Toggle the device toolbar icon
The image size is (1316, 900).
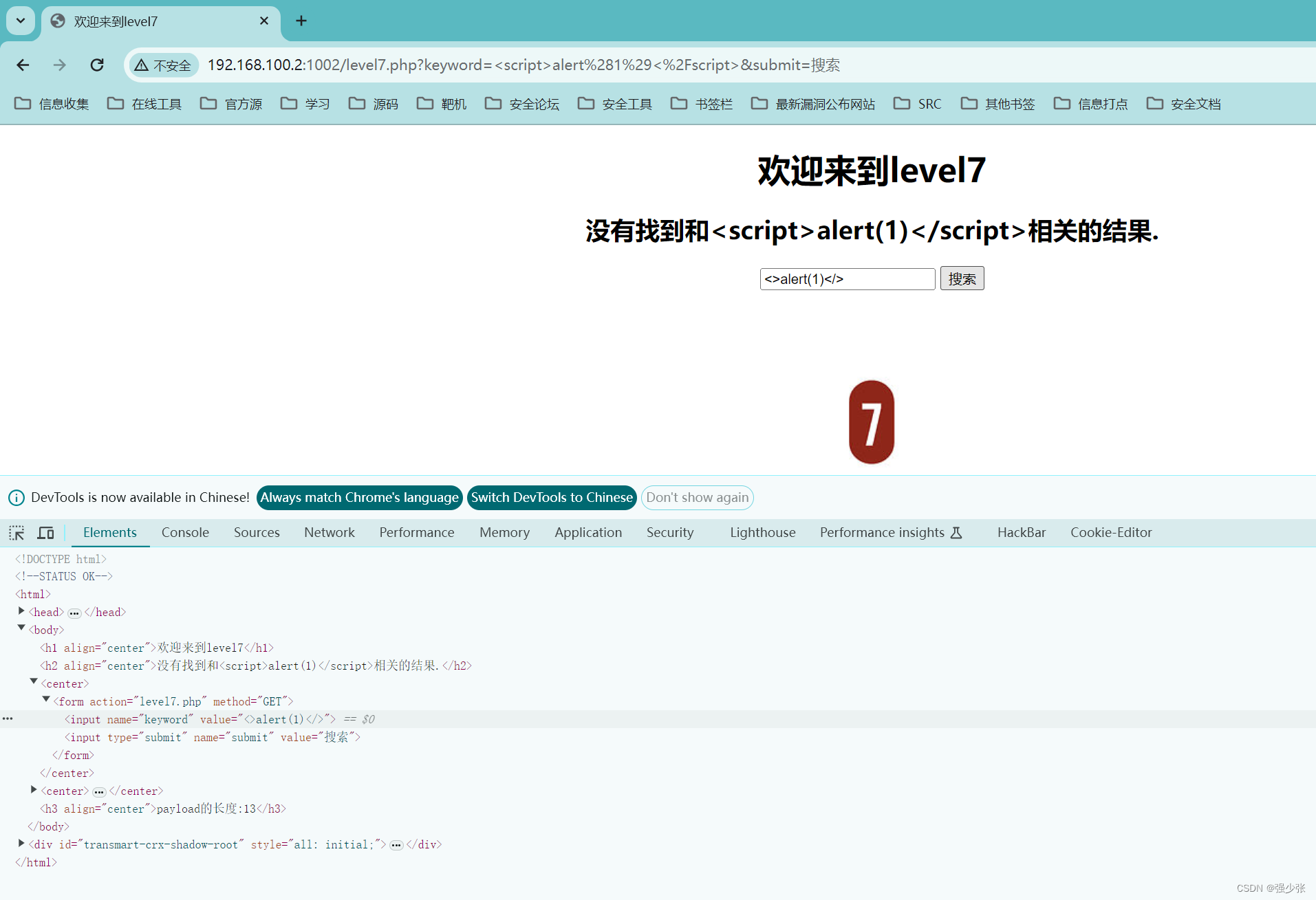[x=46, y=533]
